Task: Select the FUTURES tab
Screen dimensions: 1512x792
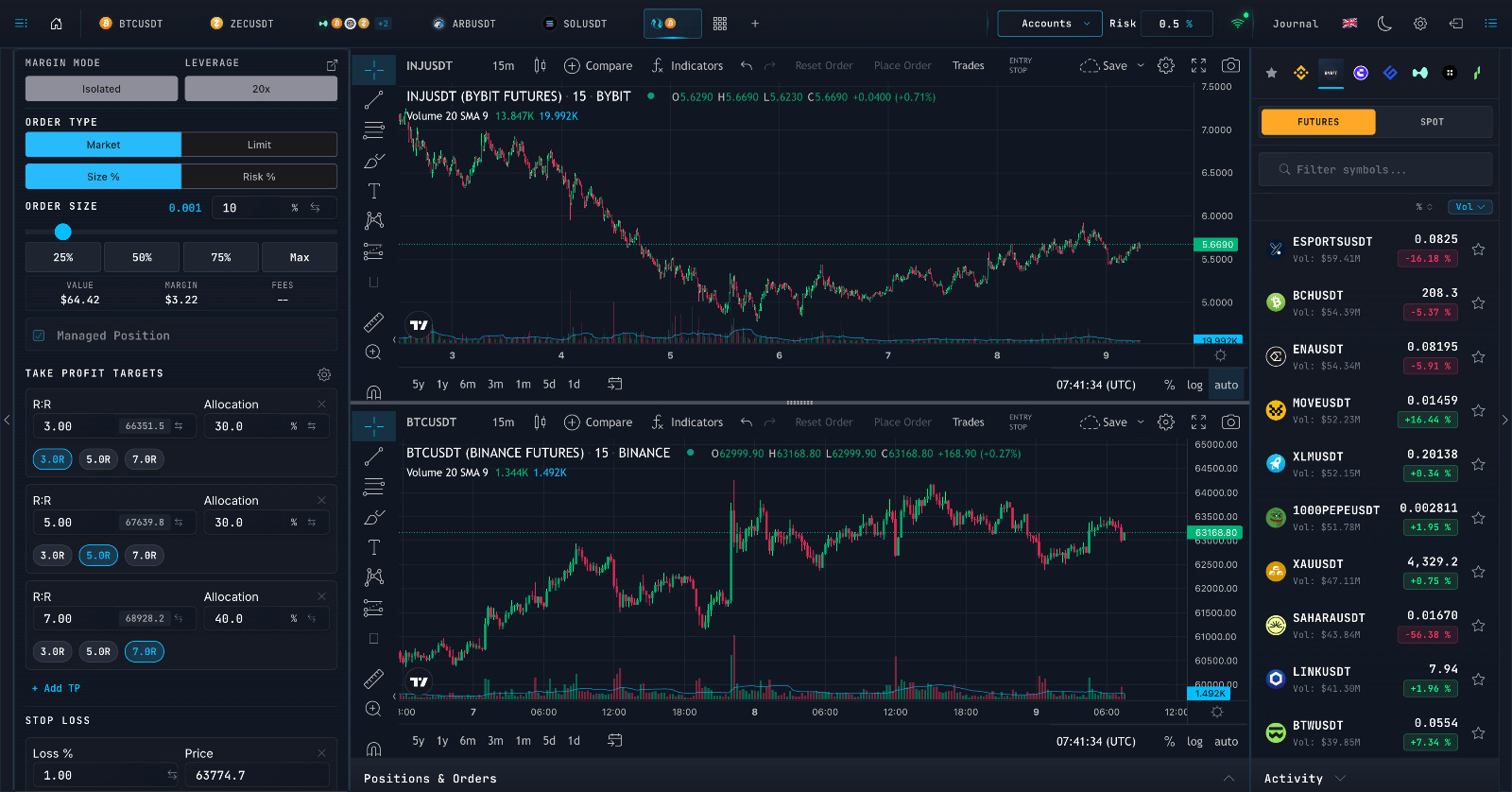Action: (1318, 122)
